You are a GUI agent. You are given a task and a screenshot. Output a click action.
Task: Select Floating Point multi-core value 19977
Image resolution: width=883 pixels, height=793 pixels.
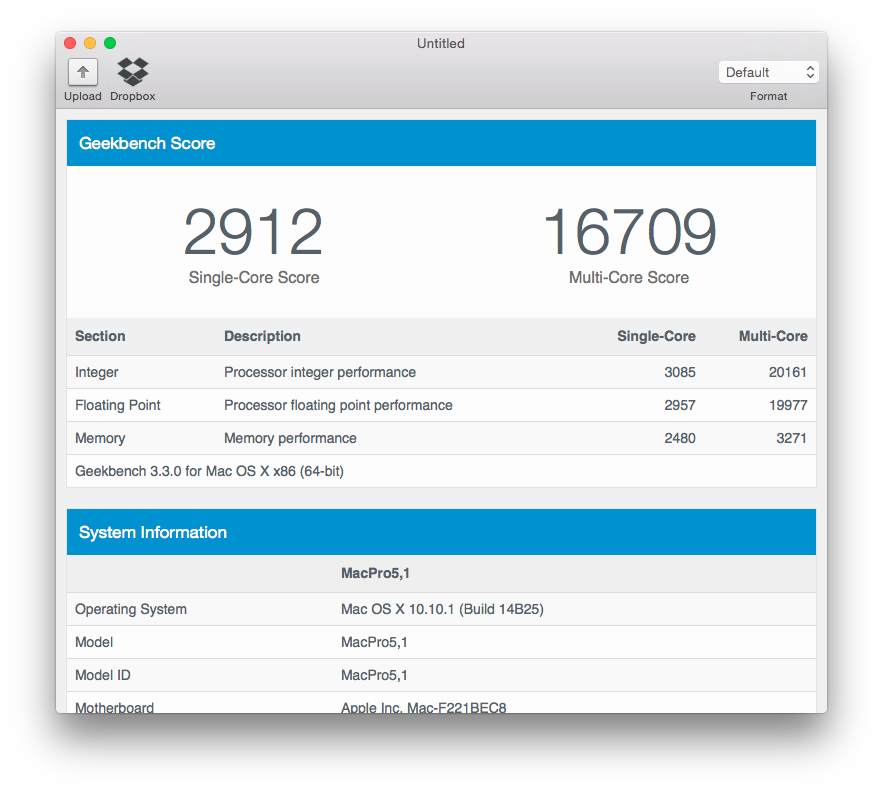click(x=788, y=406)
